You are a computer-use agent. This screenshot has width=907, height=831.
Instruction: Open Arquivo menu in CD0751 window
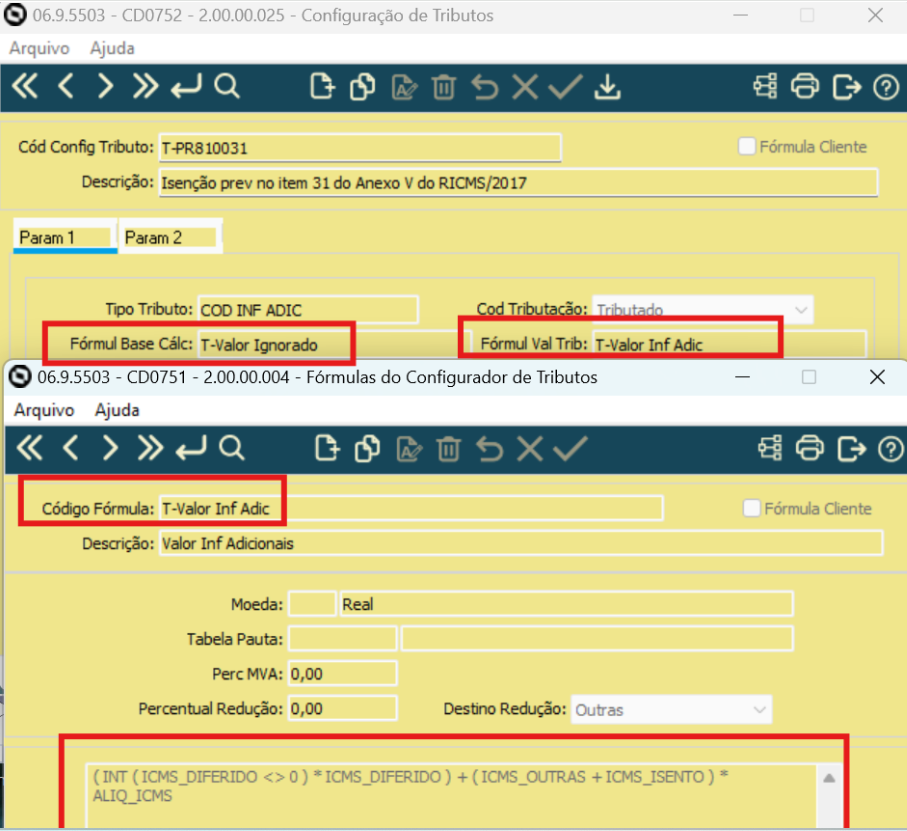(x=44, y=411)
